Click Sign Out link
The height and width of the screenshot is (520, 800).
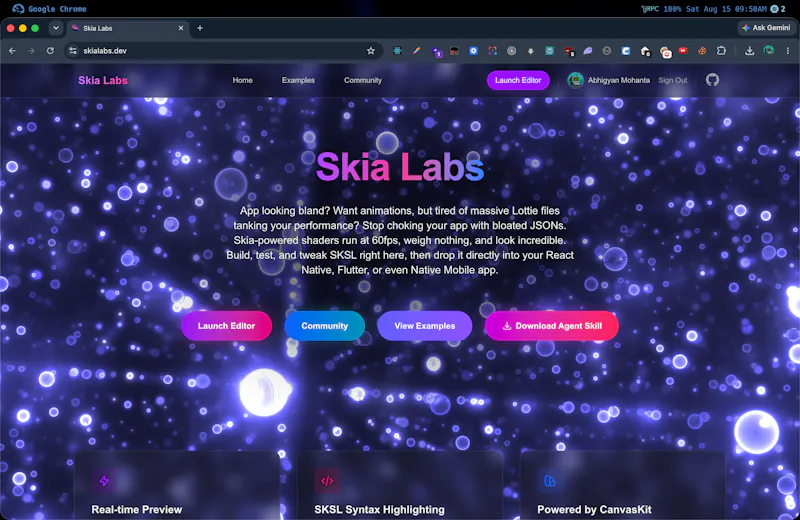672,80
